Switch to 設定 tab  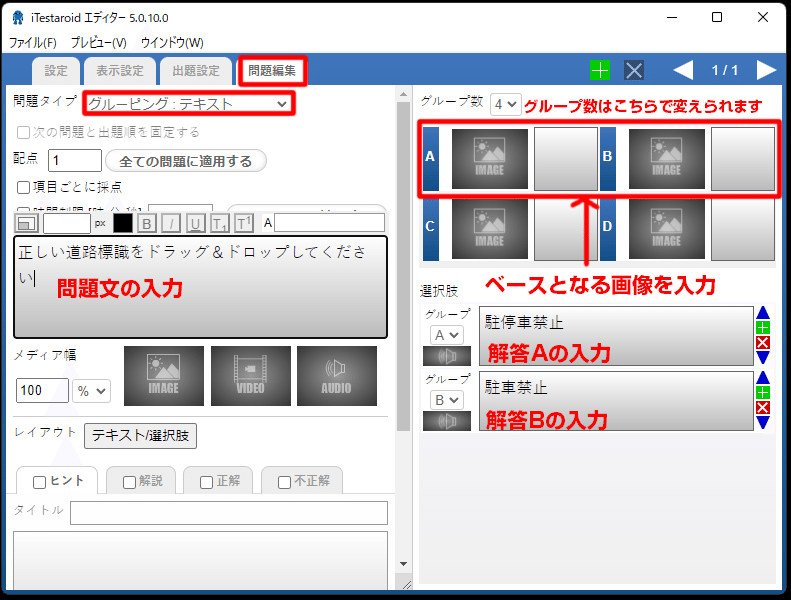pyautogui.click(x=55, y=71)
